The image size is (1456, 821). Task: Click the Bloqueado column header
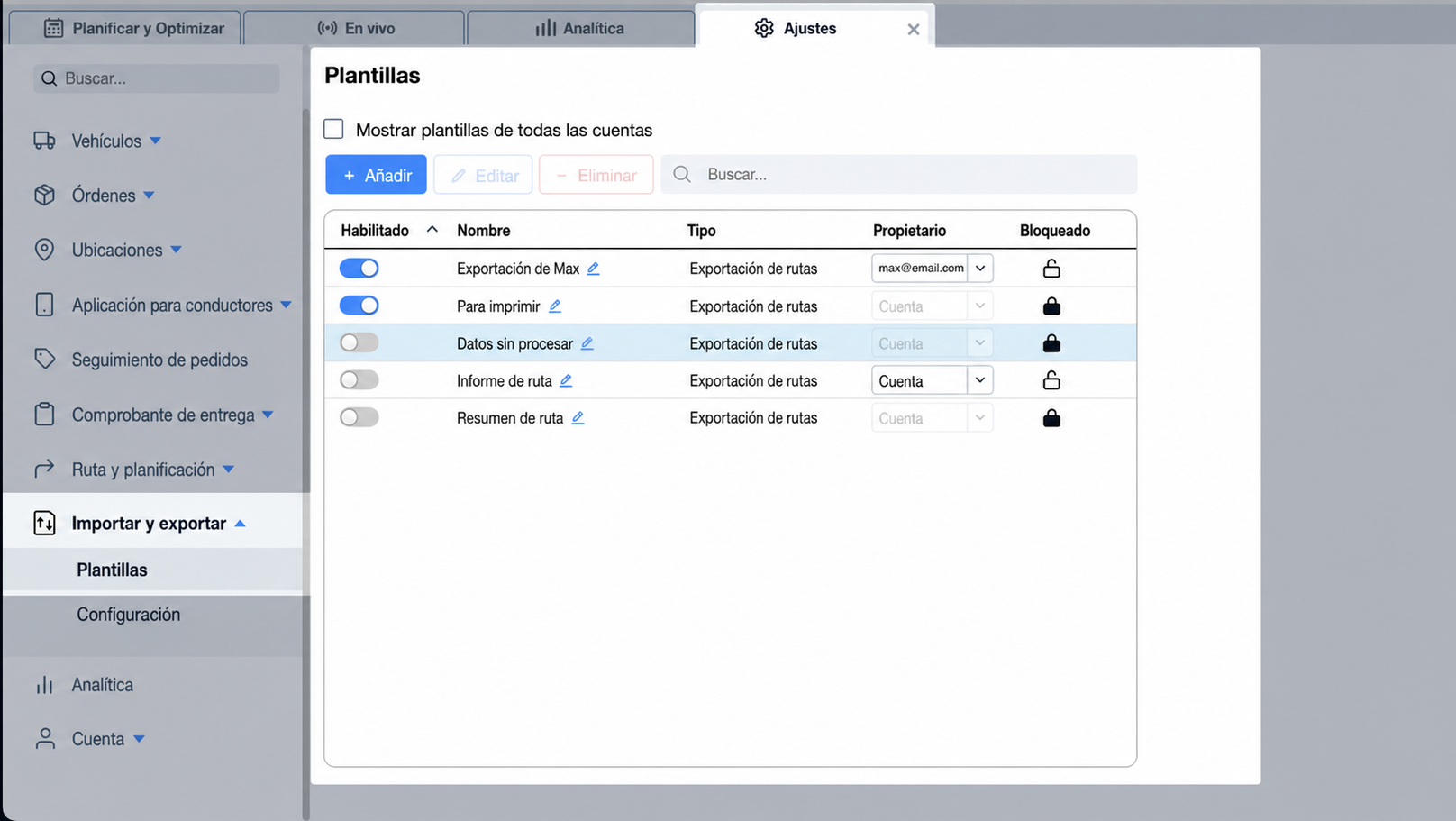[1055, 231]
